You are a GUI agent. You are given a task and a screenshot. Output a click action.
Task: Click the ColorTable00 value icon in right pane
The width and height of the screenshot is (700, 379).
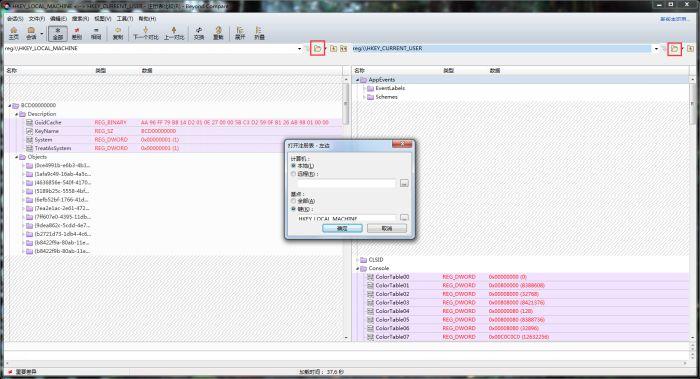pos(370,277)
